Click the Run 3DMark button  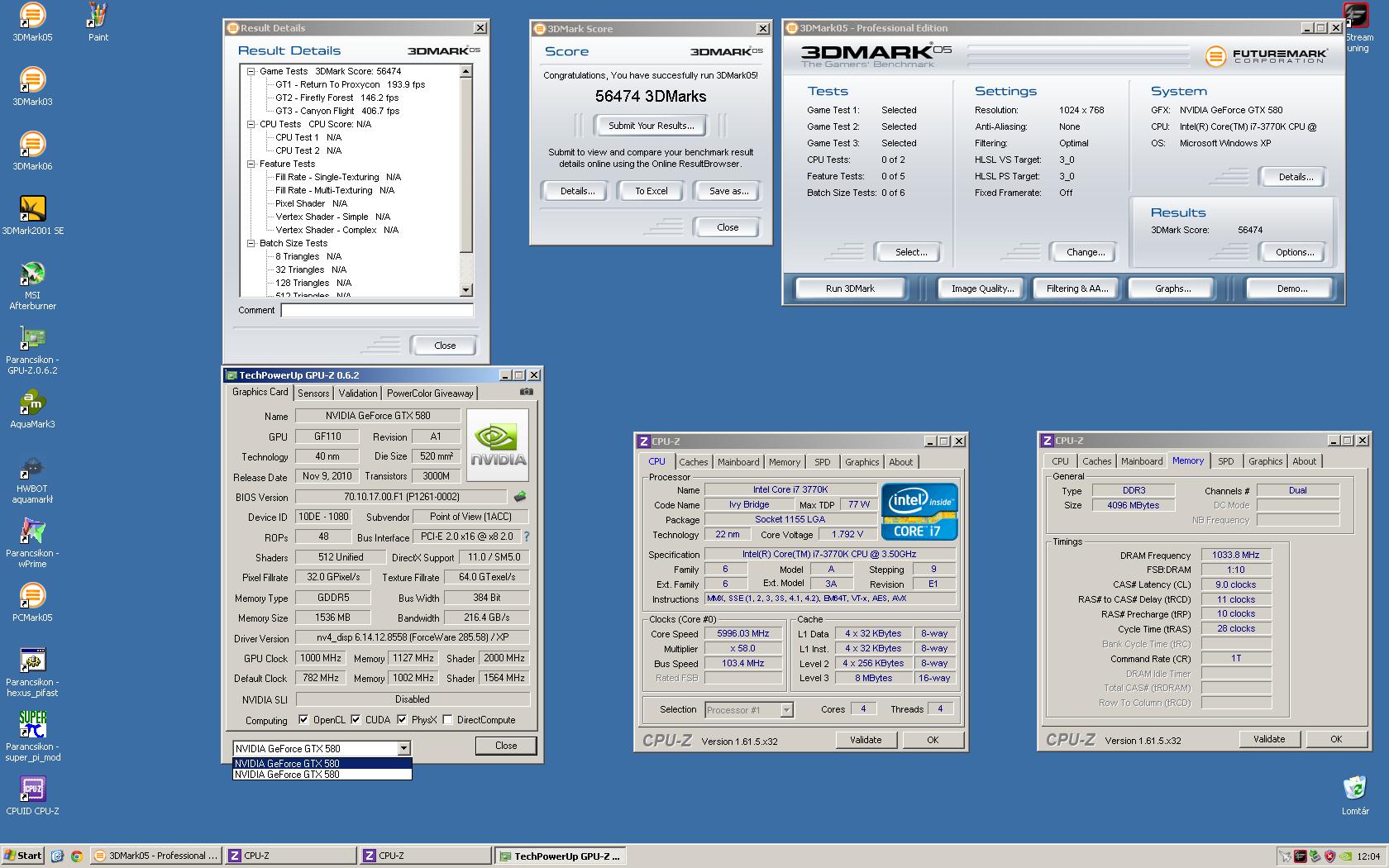[x=850, y=289]
